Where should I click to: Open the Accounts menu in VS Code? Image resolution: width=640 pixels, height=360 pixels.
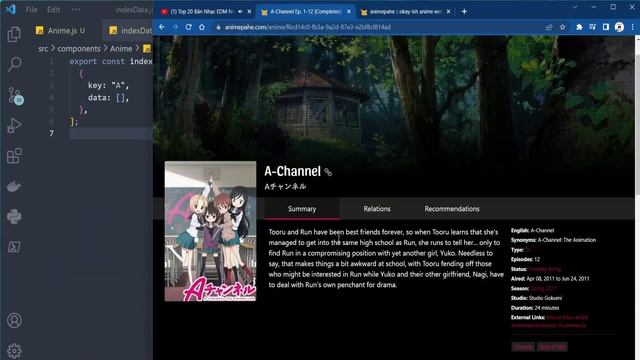(14, 320)
